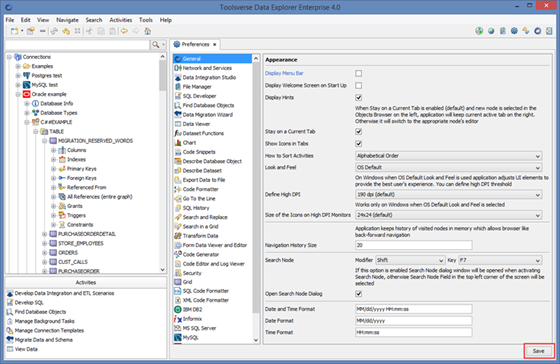Screen dimensions: 560x364
Task: Click the Informix icon
Action: (x=178, y=319)
